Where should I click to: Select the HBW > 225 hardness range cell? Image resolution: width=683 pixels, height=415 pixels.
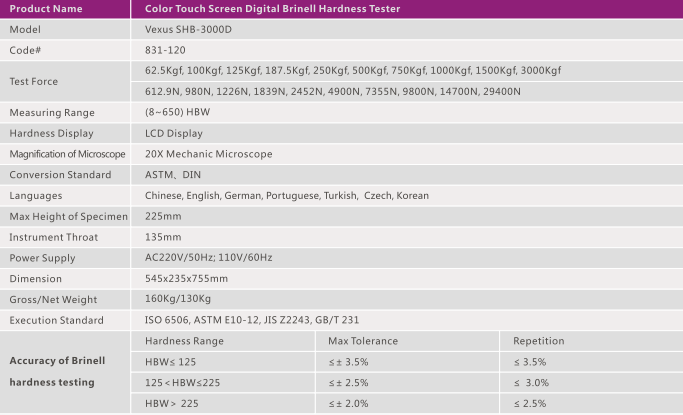[x=174, y=403]
